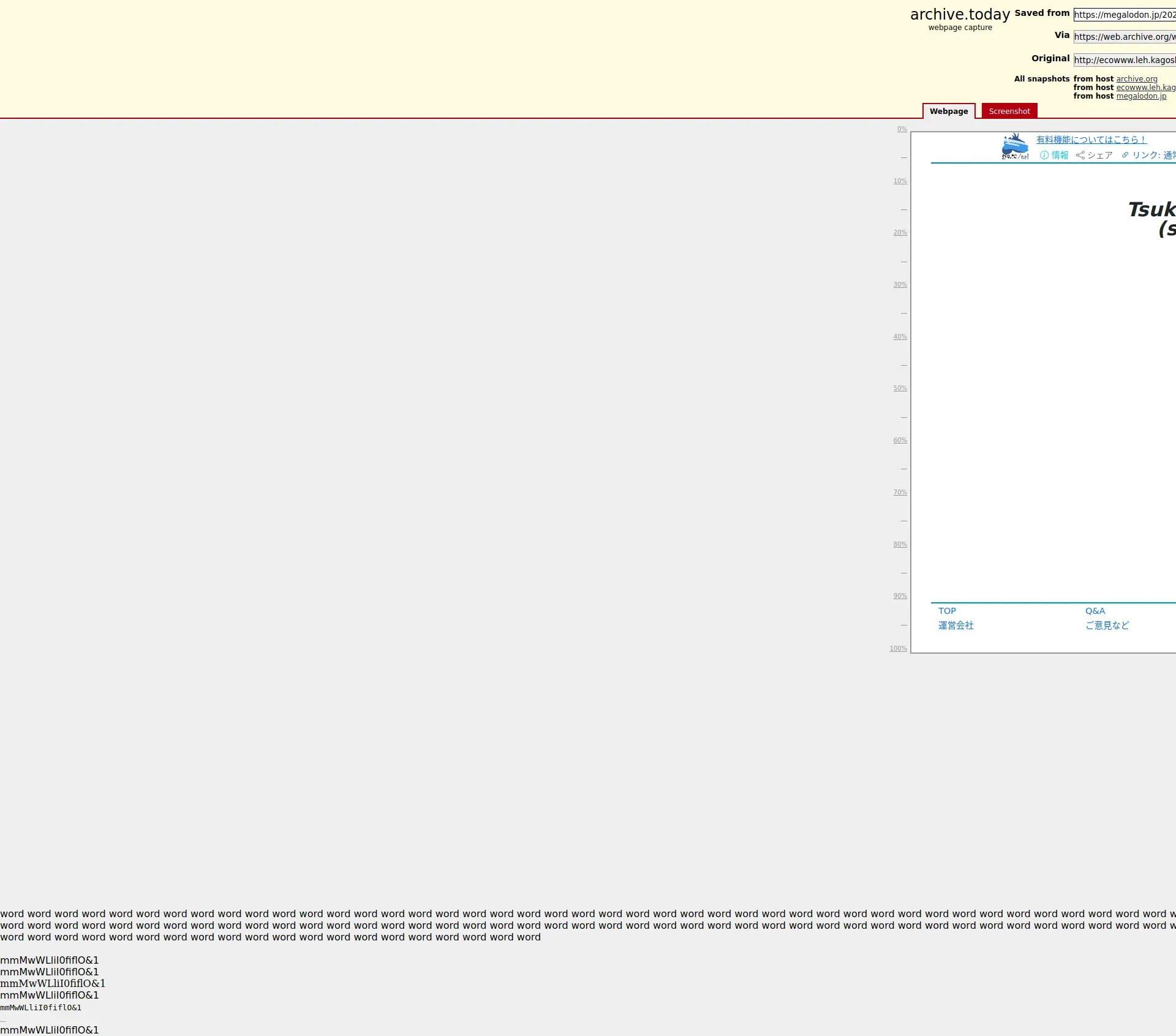Jump to the 0% page marker
Image resolution: width=1176 pixels, height=1036 pixels.
(902, 129)
